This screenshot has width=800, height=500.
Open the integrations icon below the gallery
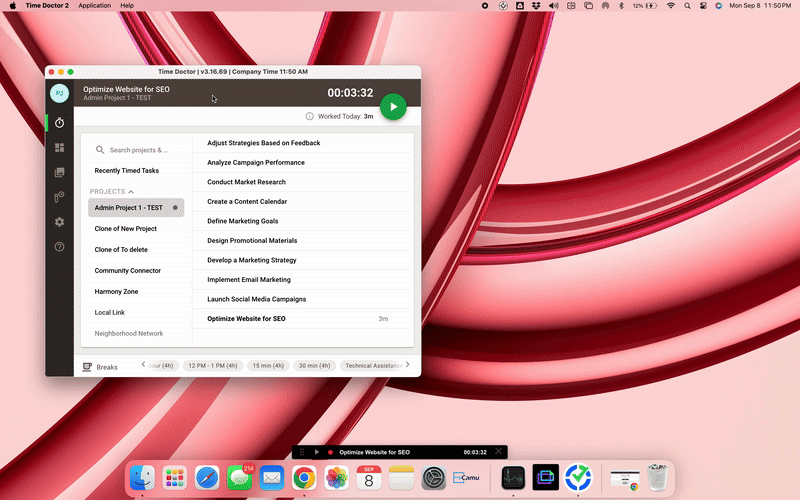pos(60,197)
